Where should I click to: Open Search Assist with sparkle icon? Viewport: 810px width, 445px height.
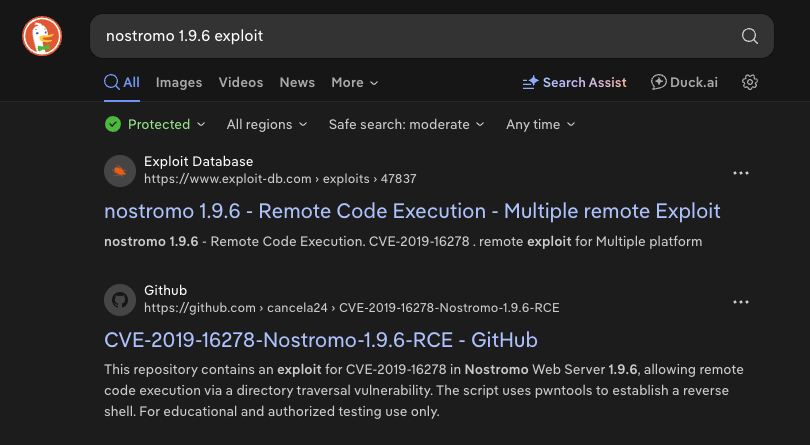pyautogui.click(x=575, y=82)
